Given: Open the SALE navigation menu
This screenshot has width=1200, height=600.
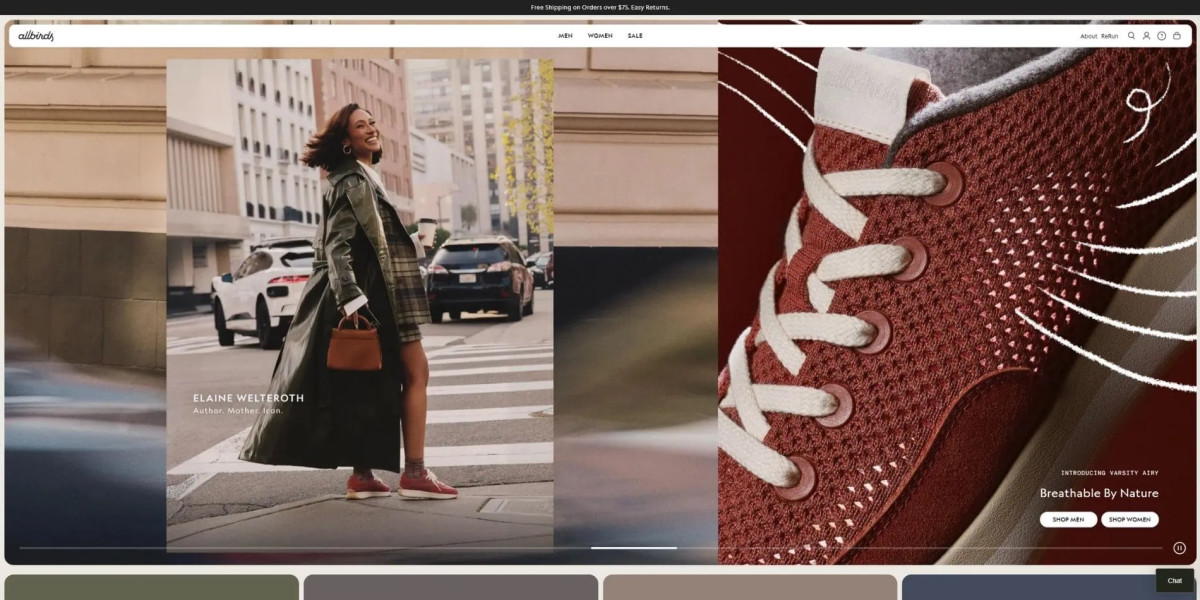Looking at the screenshot, I should pos(635,36).
